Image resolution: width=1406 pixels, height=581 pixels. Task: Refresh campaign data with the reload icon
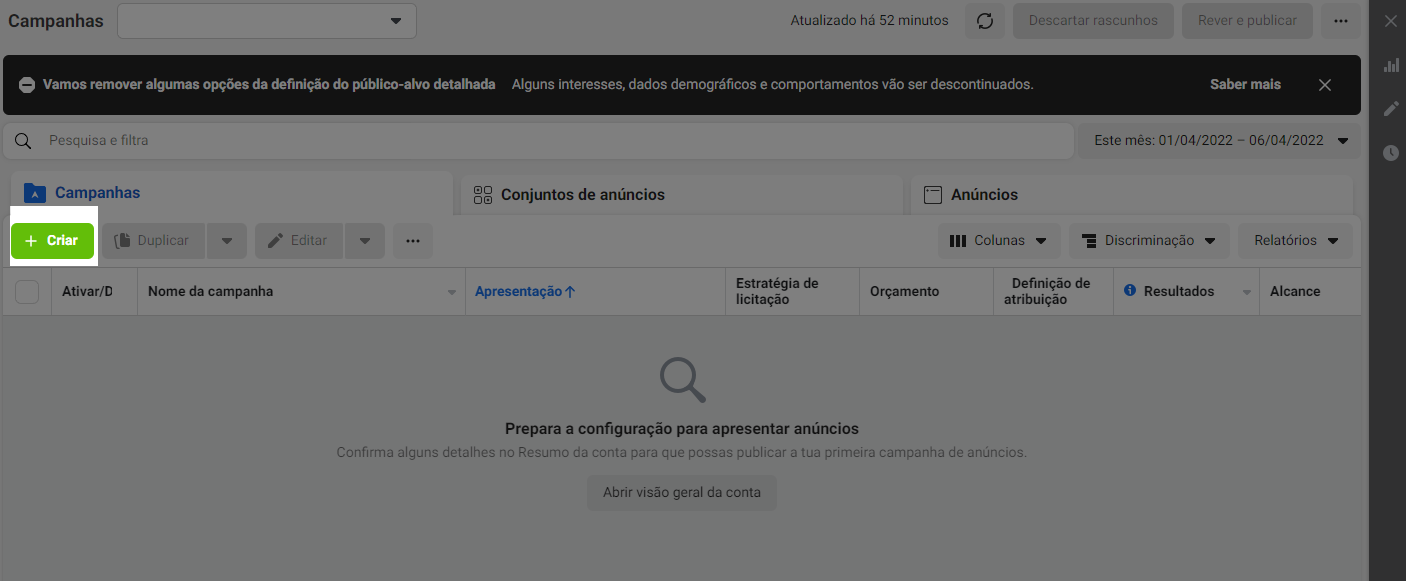tap(985, 21)
